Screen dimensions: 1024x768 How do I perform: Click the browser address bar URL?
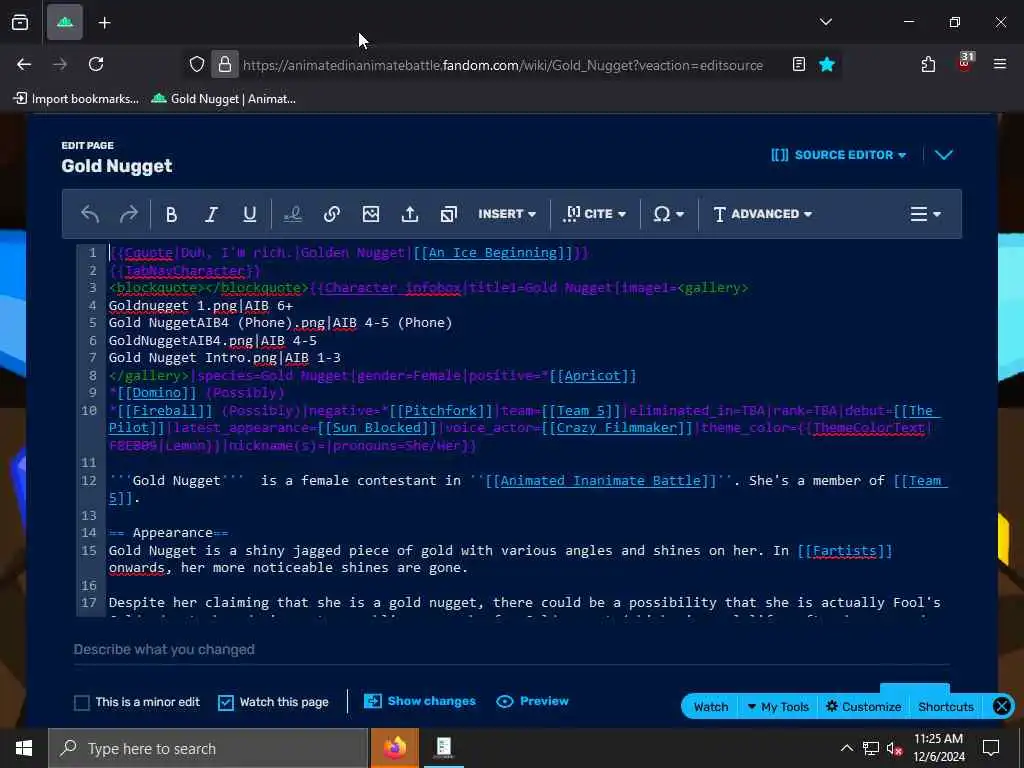click(503, 65)
